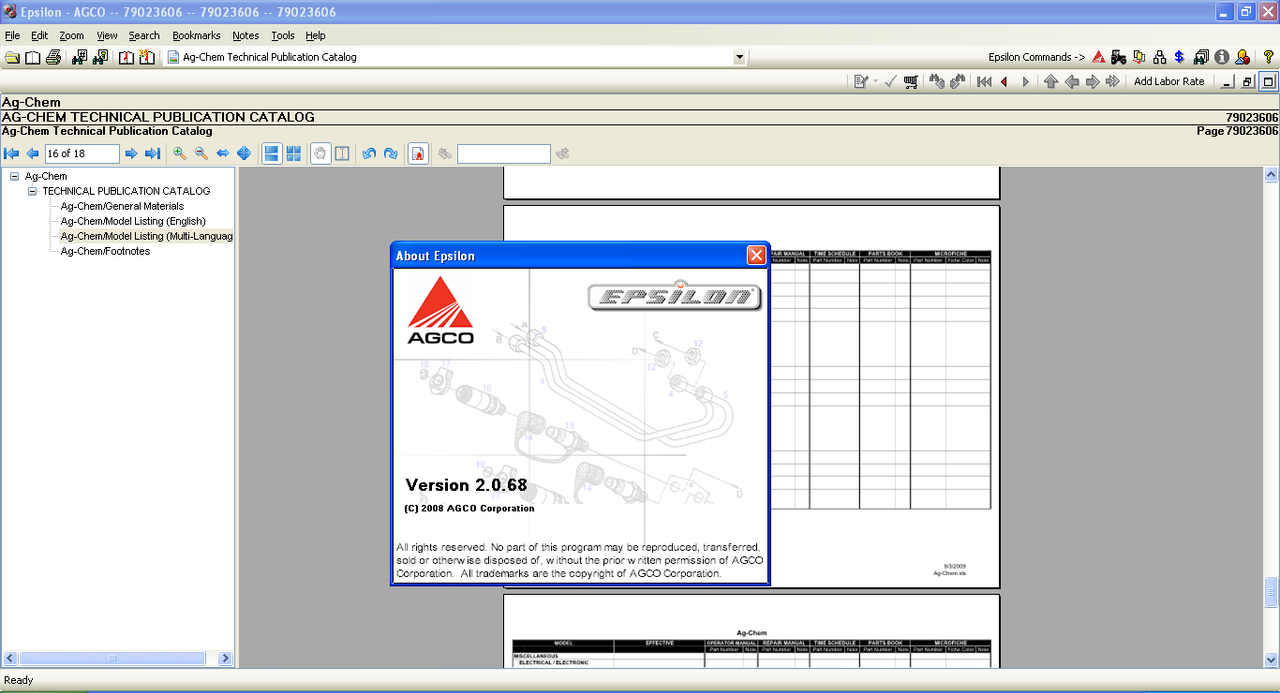Collapse the Ag-Chem tree node
This screenshot has height=693, width=1280.
pyautogui.click(x=15, y=176)
